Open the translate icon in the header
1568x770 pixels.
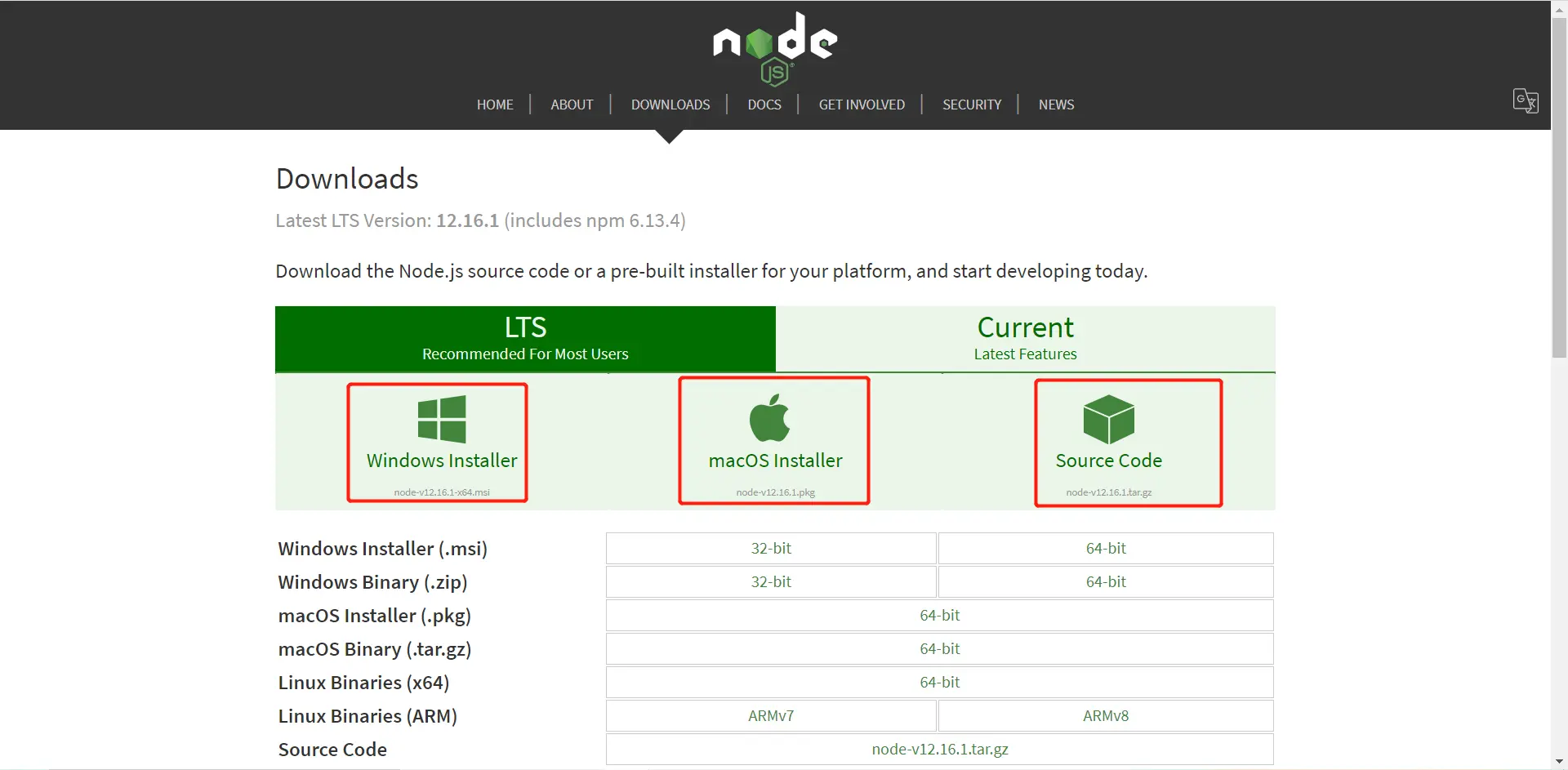(x=1526, y=100)
